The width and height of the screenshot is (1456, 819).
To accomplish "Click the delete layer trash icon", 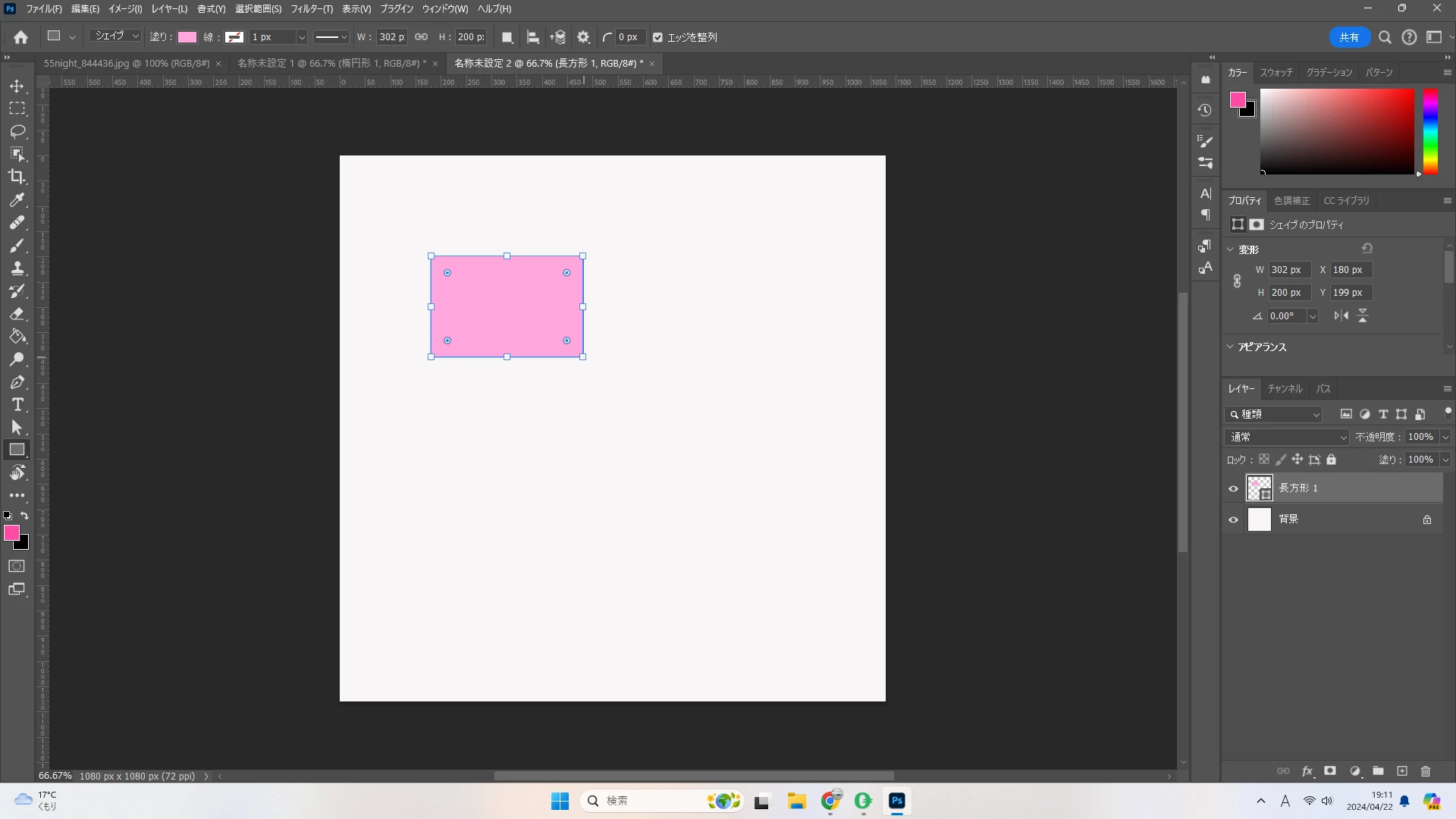I will pos(1426,771).
